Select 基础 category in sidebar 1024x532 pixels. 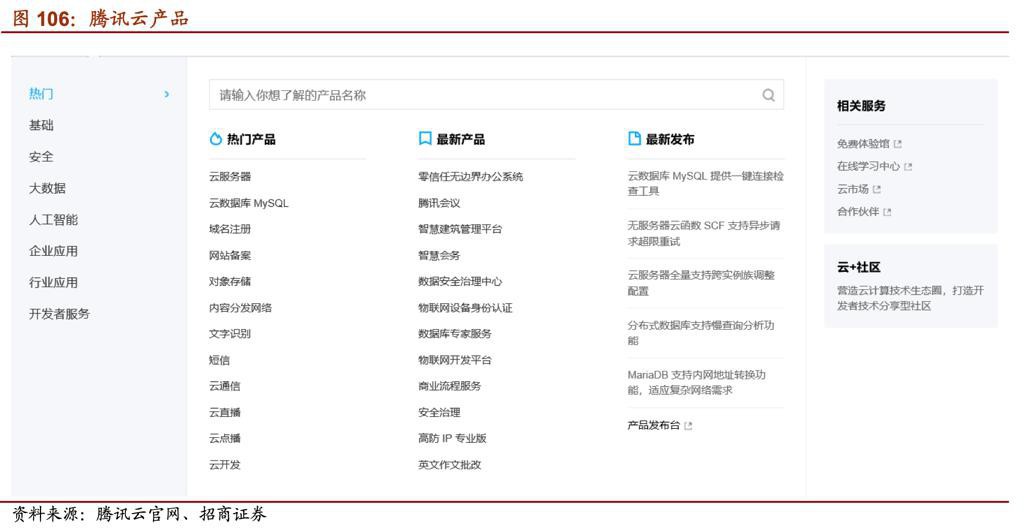(41, 125)
